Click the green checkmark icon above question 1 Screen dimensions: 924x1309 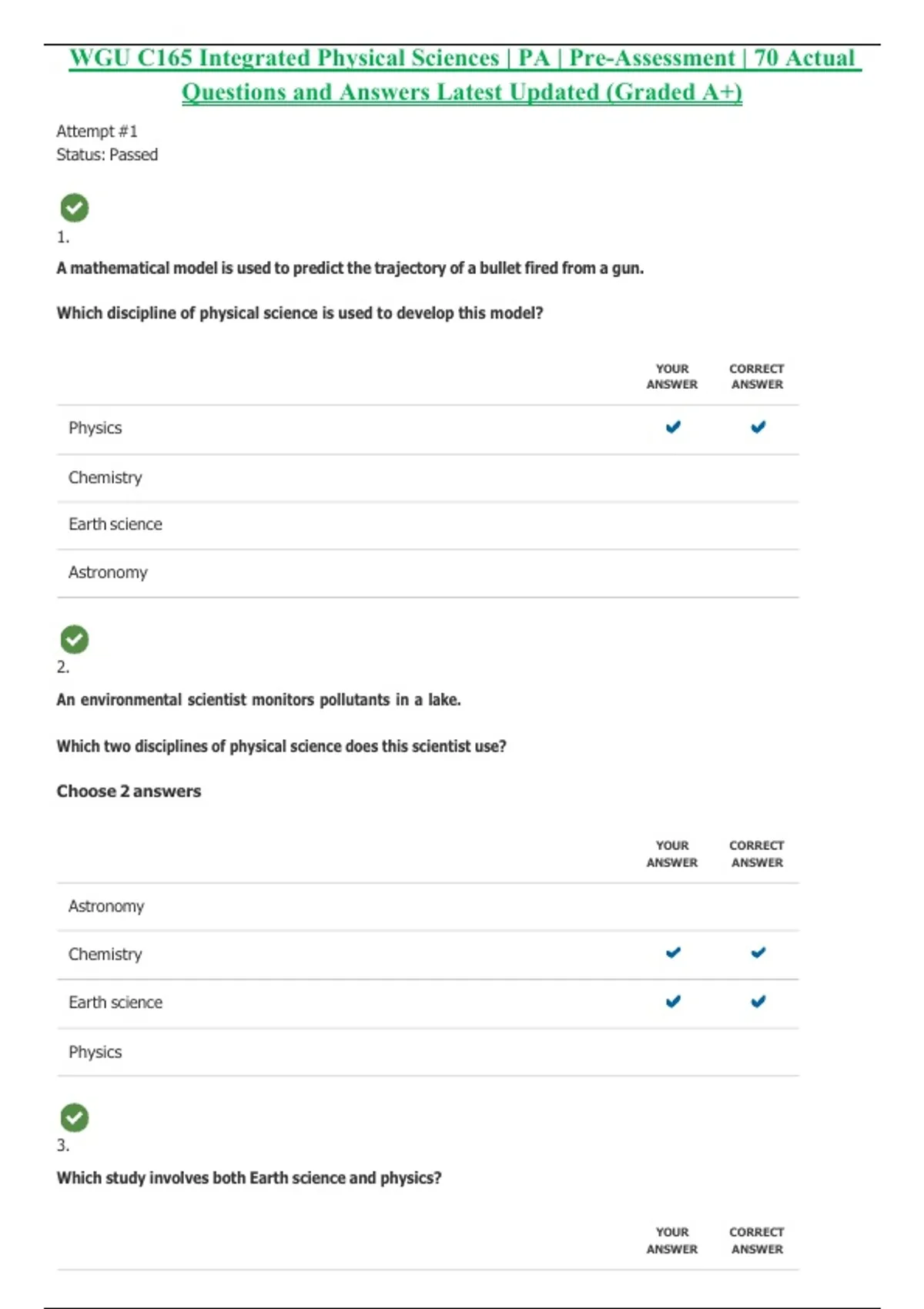click(75, 208)
